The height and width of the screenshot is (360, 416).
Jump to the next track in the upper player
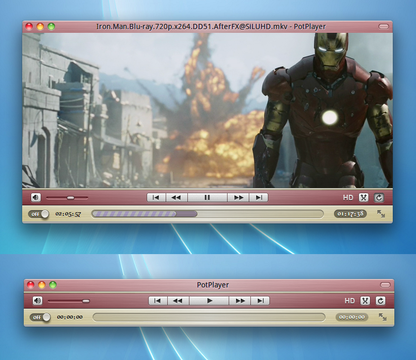pos(259,198)
